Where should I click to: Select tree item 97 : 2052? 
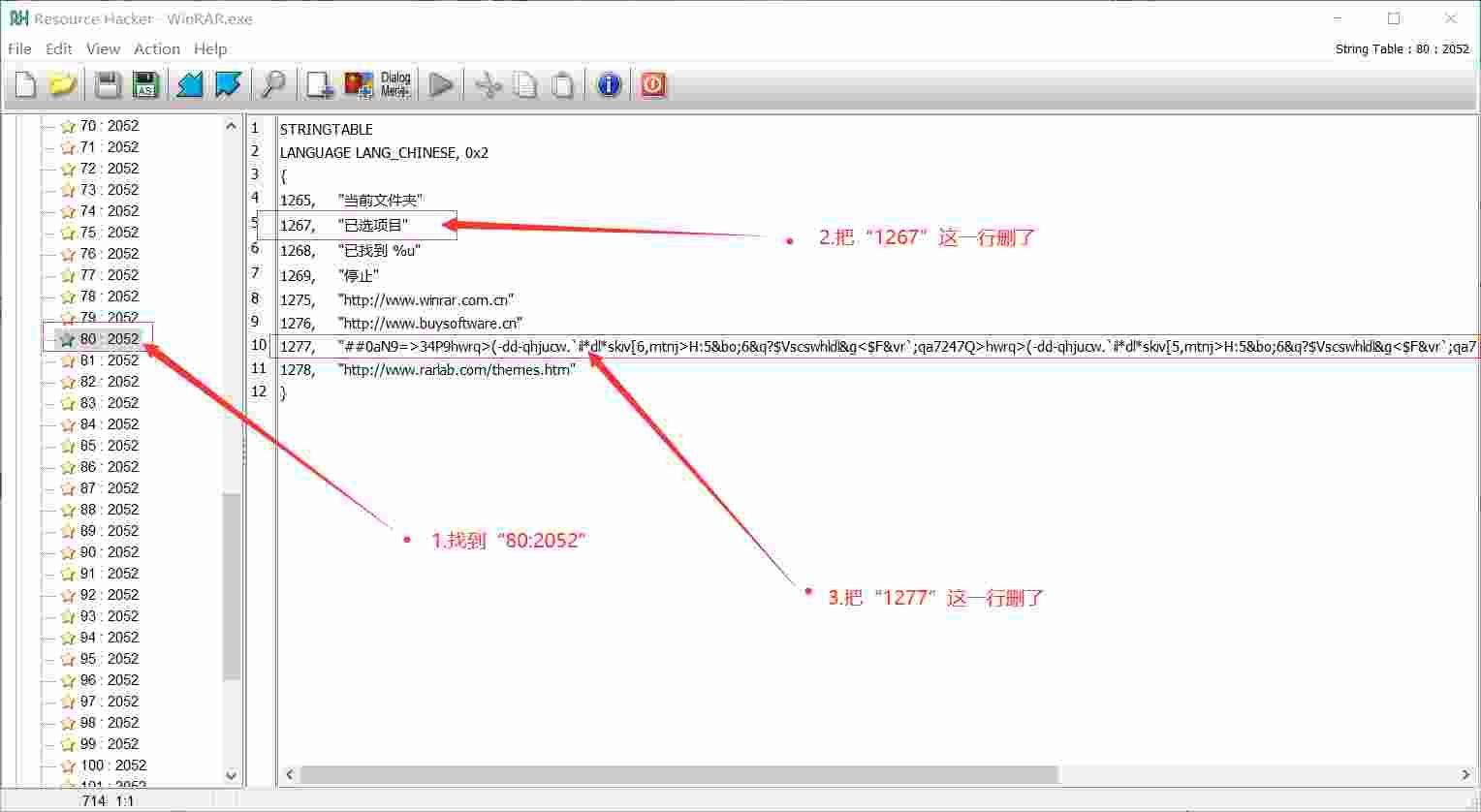[x=110, y=702]
